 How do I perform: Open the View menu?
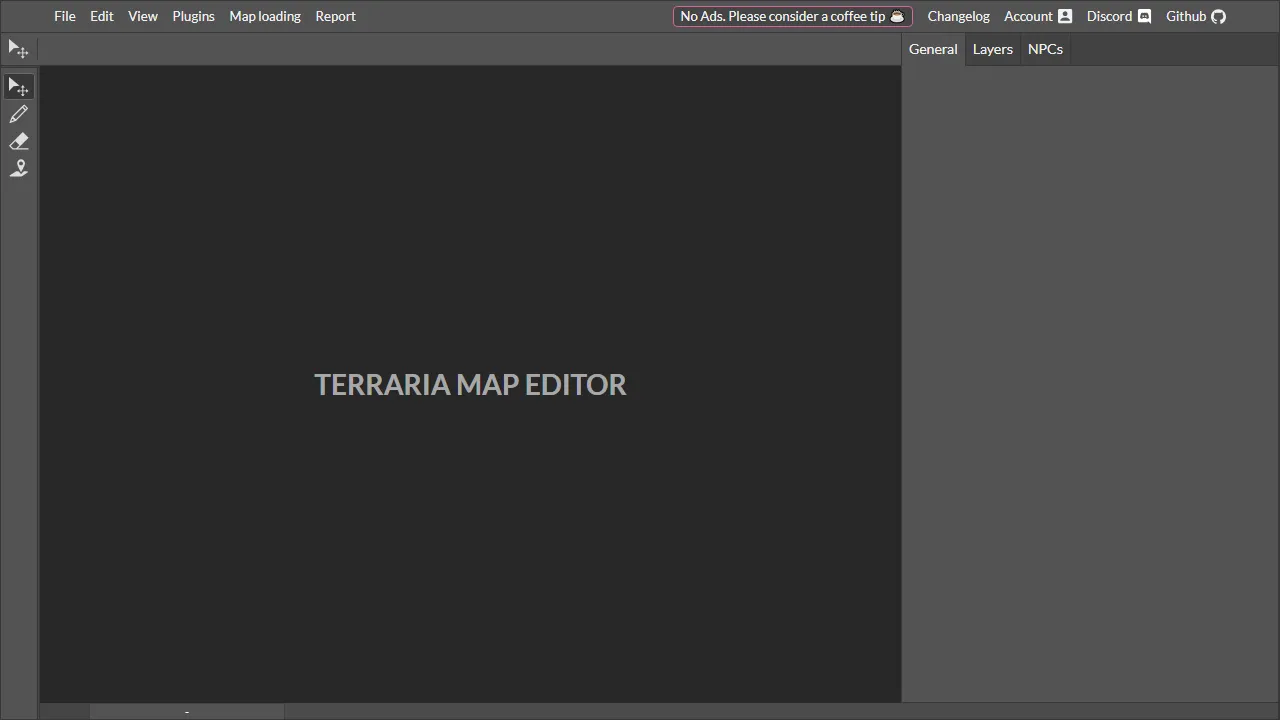[x=142, y=16]
